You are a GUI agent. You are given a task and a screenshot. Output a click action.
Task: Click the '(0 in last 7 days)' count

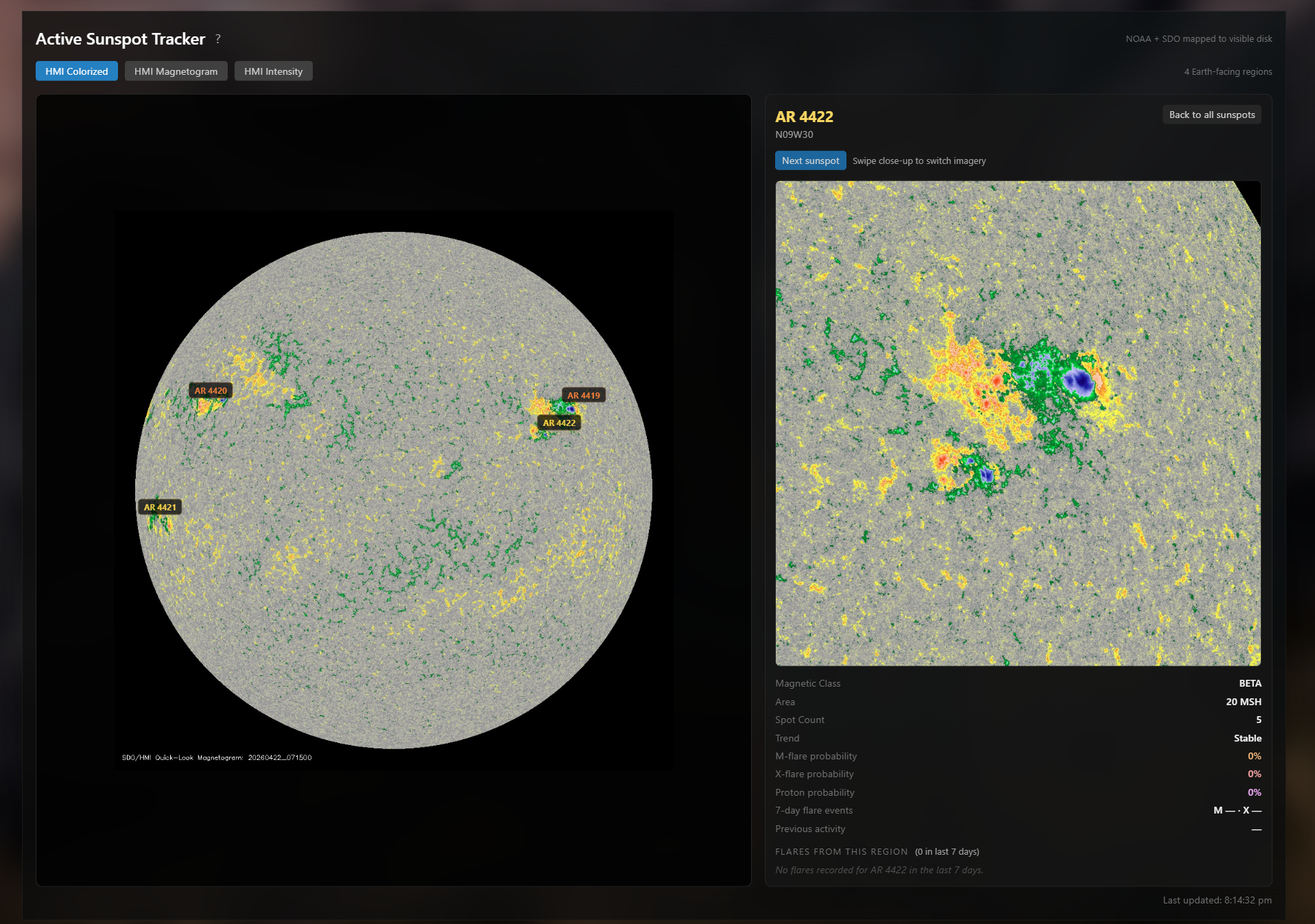[x=947, y=851]
